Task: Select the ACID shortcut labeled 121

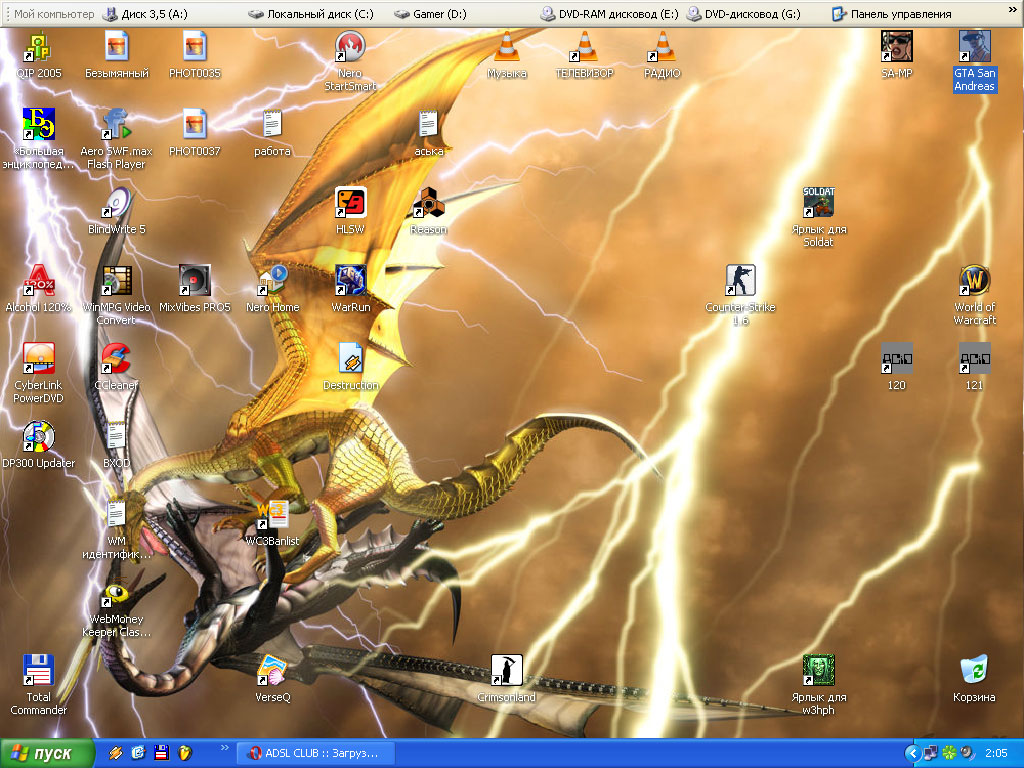Action: (x=974, y=366)
